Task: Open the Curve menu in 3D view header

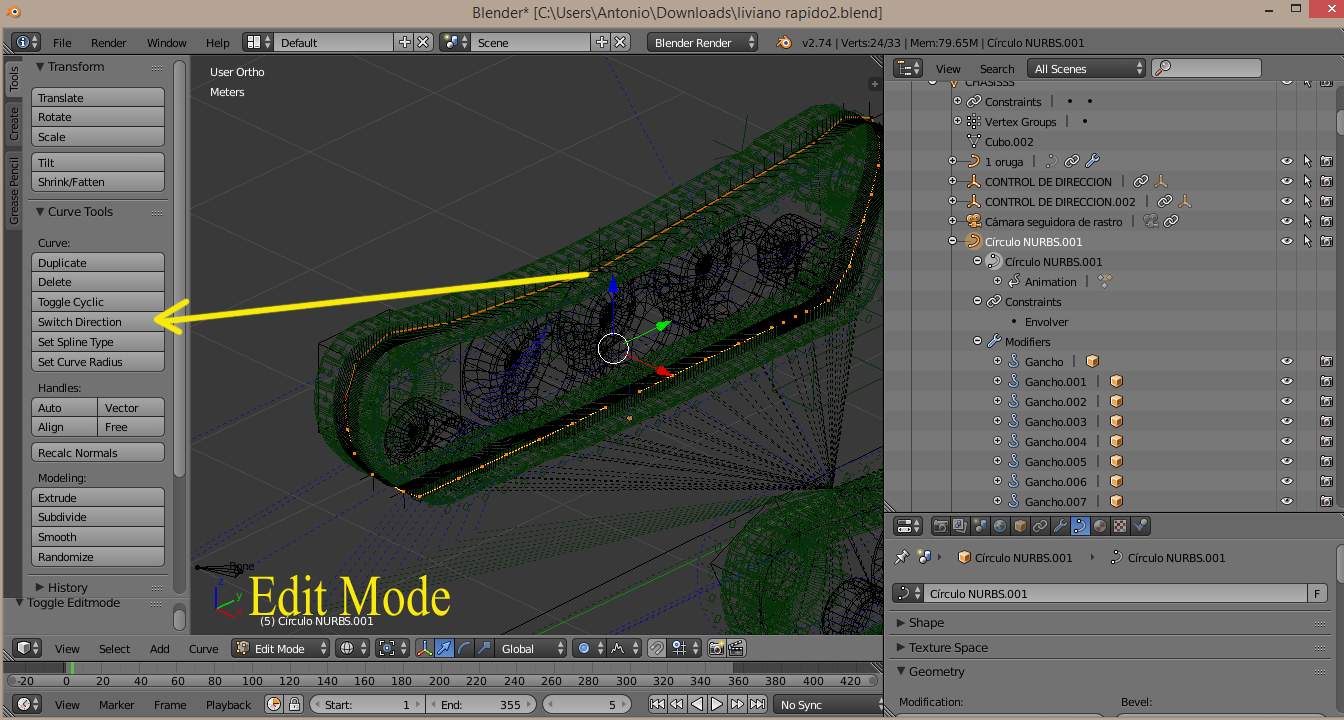Action: click(x=203, y=648)
